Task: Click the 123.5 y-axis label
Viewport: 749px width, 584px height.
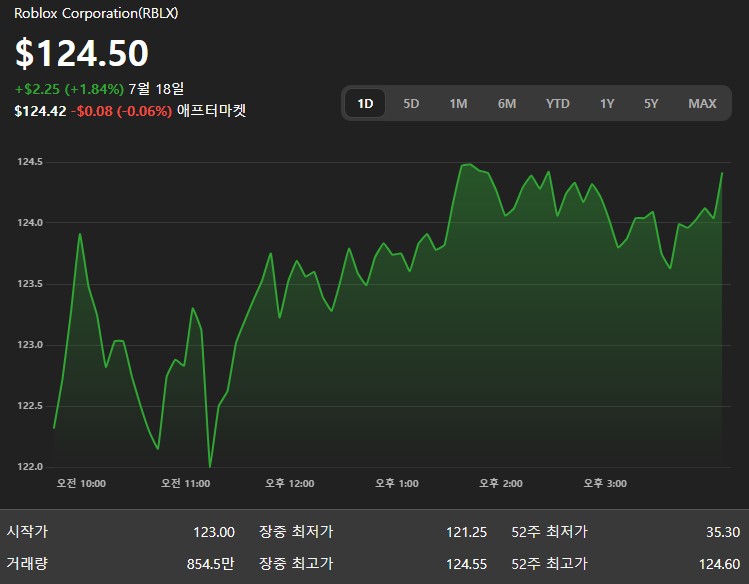Action: [30, 284]
